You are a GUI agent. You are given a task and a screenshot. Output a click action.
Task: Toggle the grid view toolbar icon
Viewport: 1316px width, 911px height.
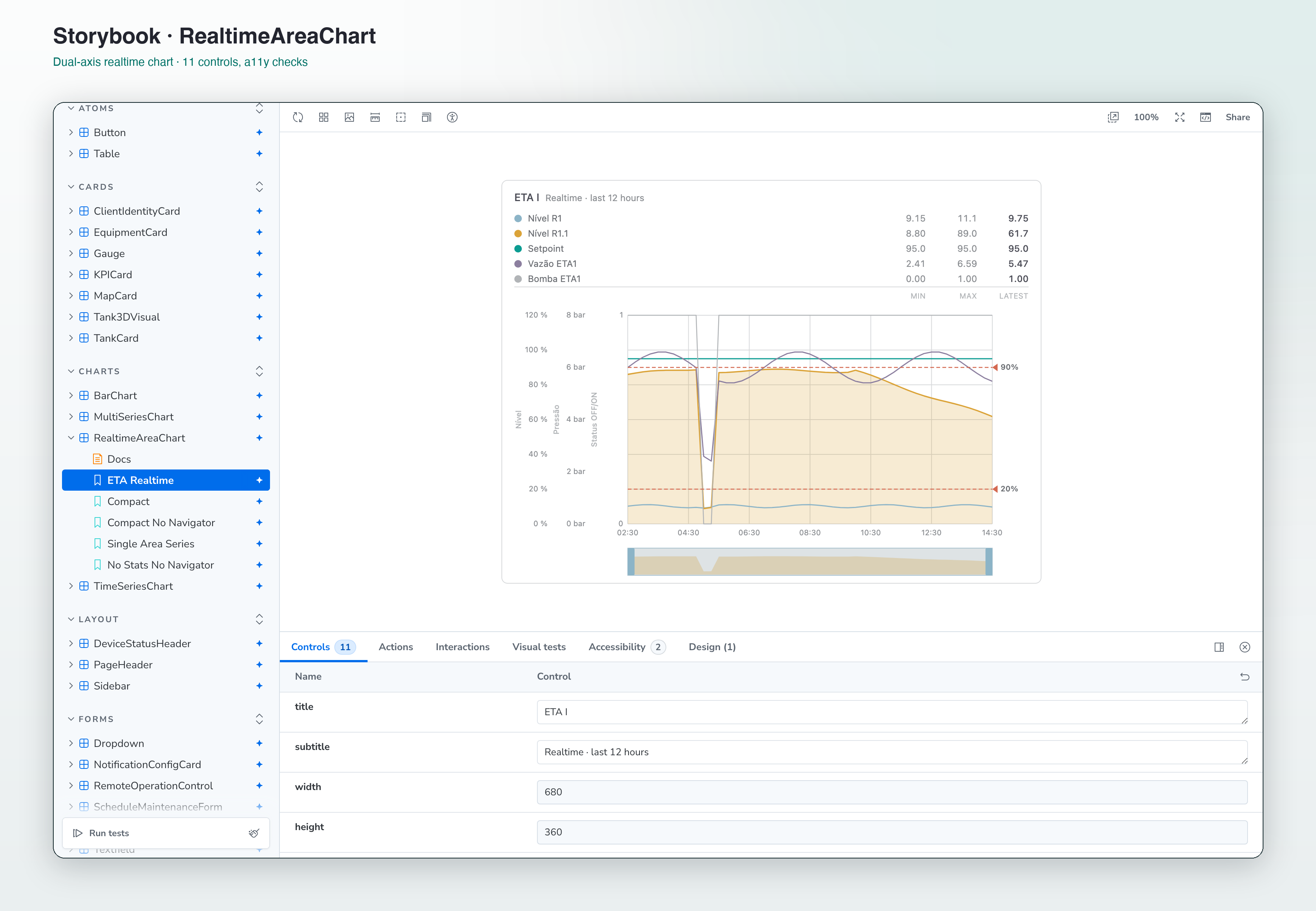(324, 117)
